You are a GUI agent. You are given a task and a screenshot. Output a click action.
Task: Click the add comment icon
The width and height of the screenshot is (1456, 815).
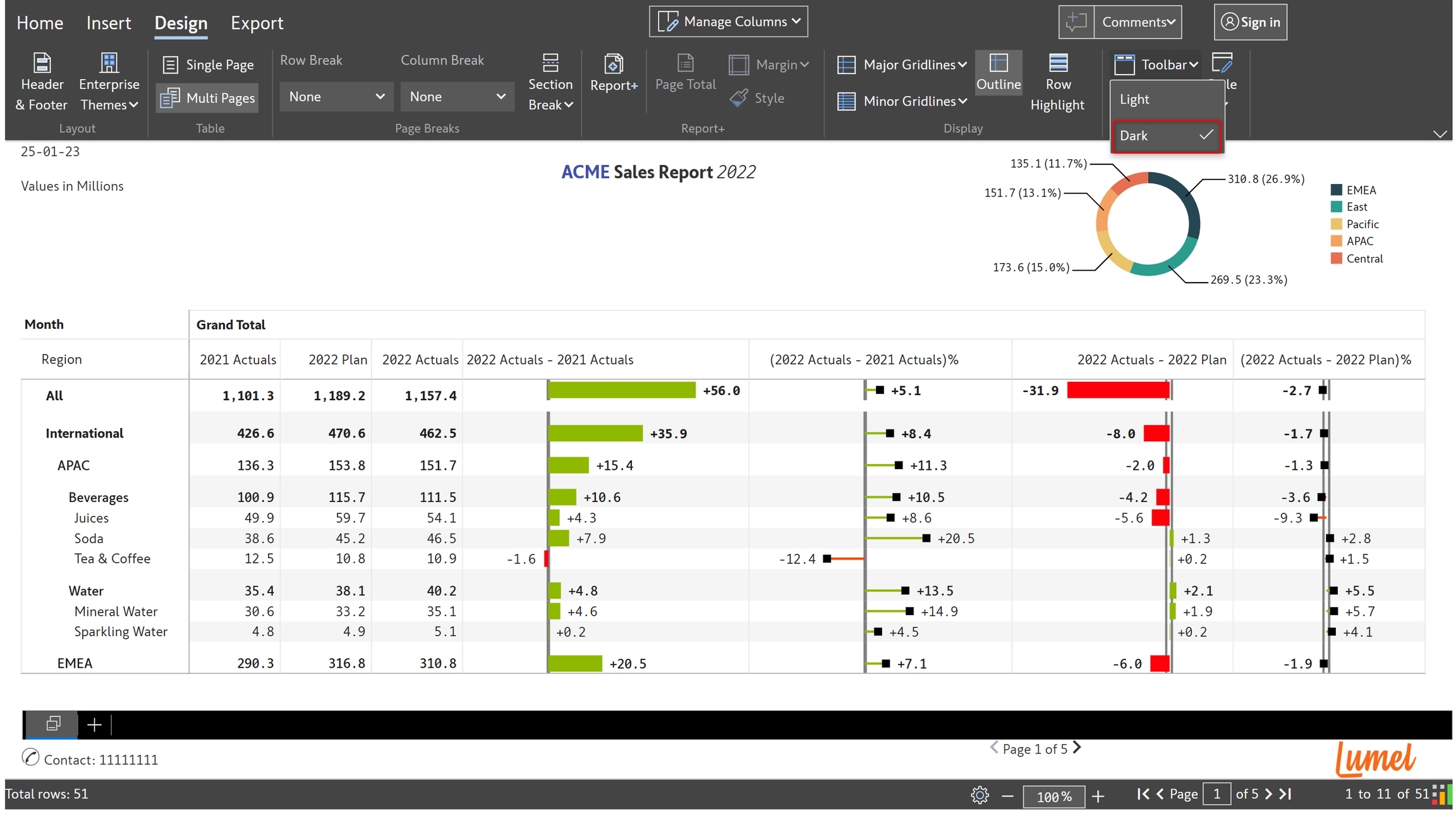point(1076,22)
